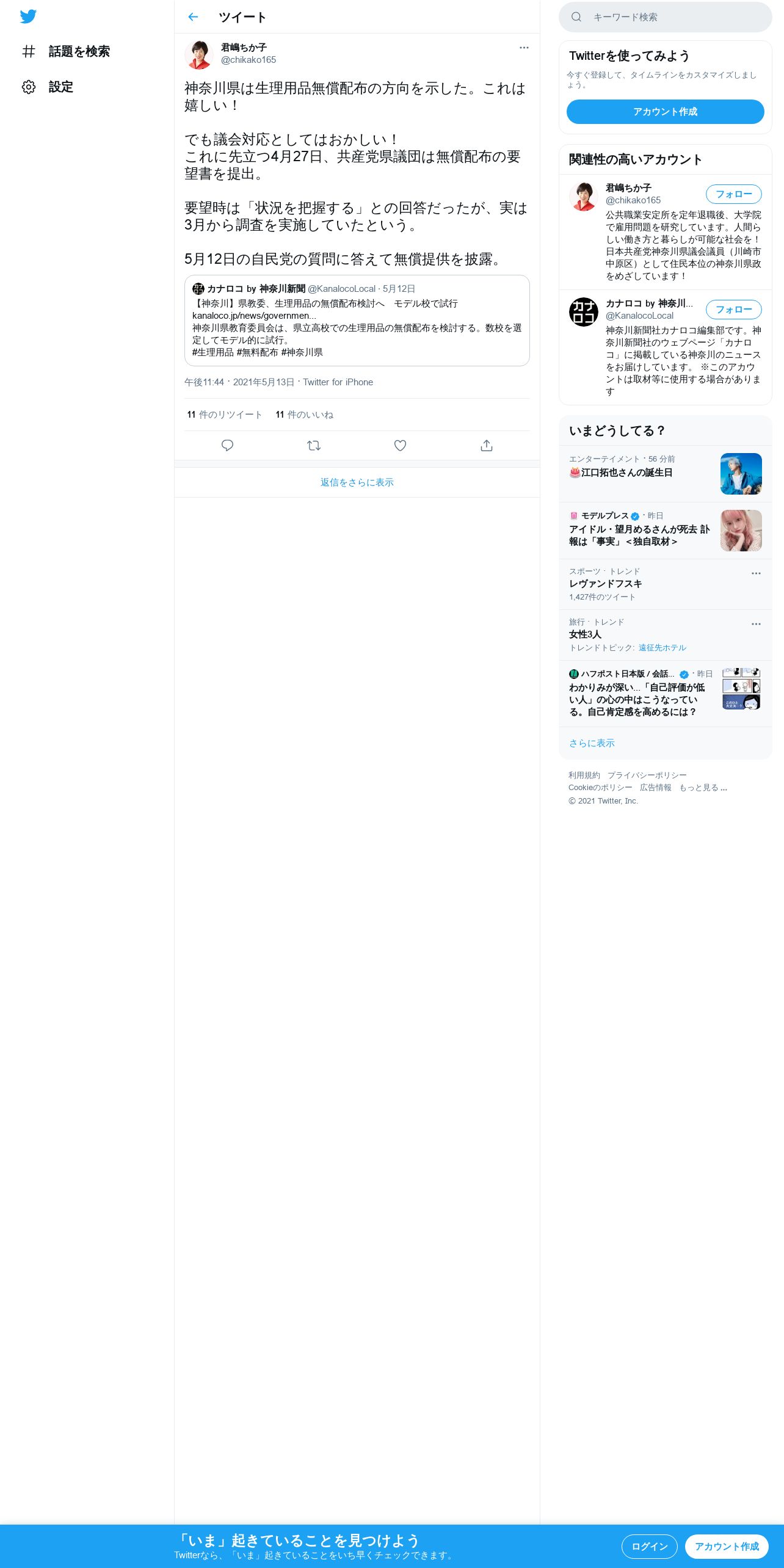This screenshot has width=784, height=1568.
Task: Open プライバシーポリシー footer link
Action: [647, 775]
